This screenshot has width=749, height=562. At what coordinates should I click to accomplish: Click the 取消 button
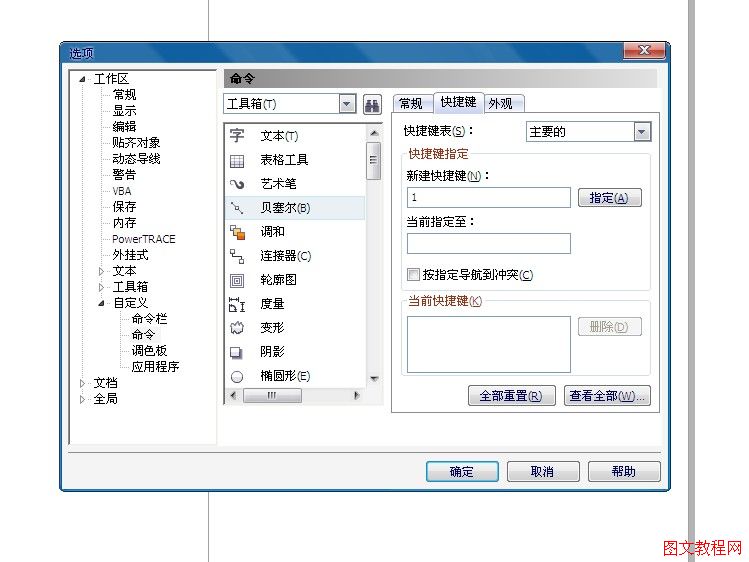[x=543, y=472]
